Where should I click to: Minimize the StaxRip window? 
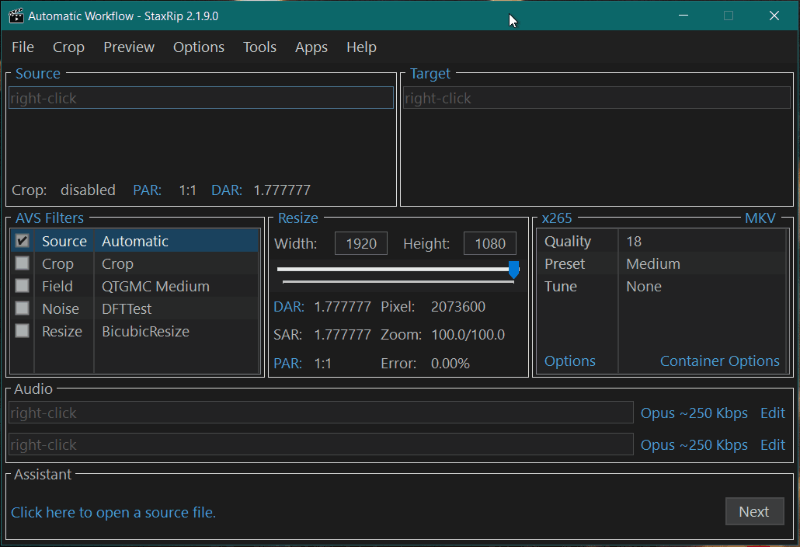coord(684,16)
